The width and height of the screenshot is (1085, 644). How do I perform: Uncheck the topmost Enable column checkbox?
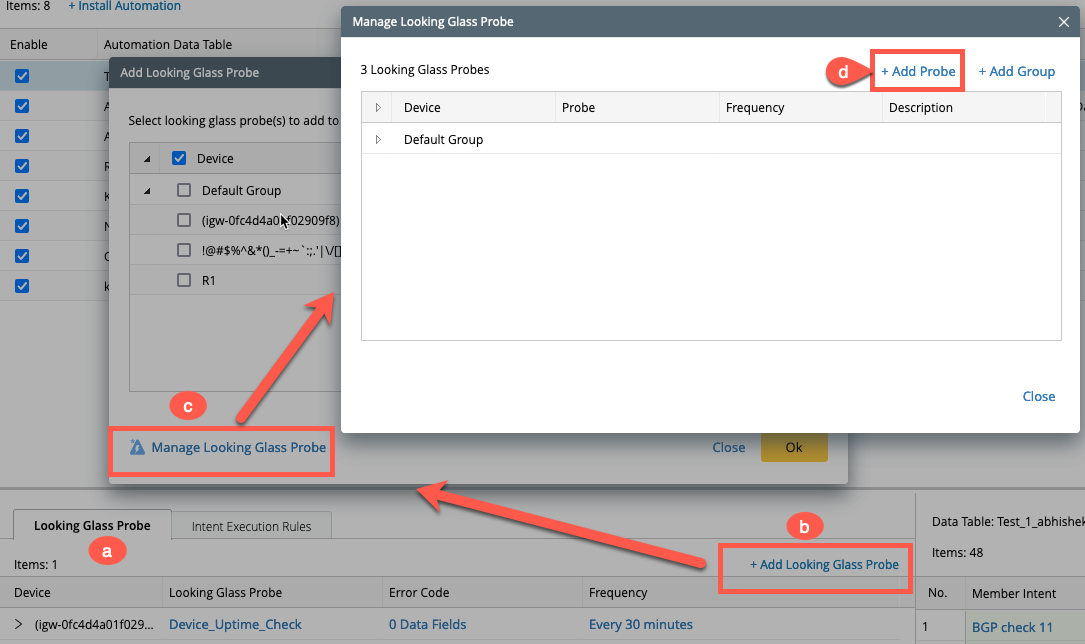pos(22,75)
